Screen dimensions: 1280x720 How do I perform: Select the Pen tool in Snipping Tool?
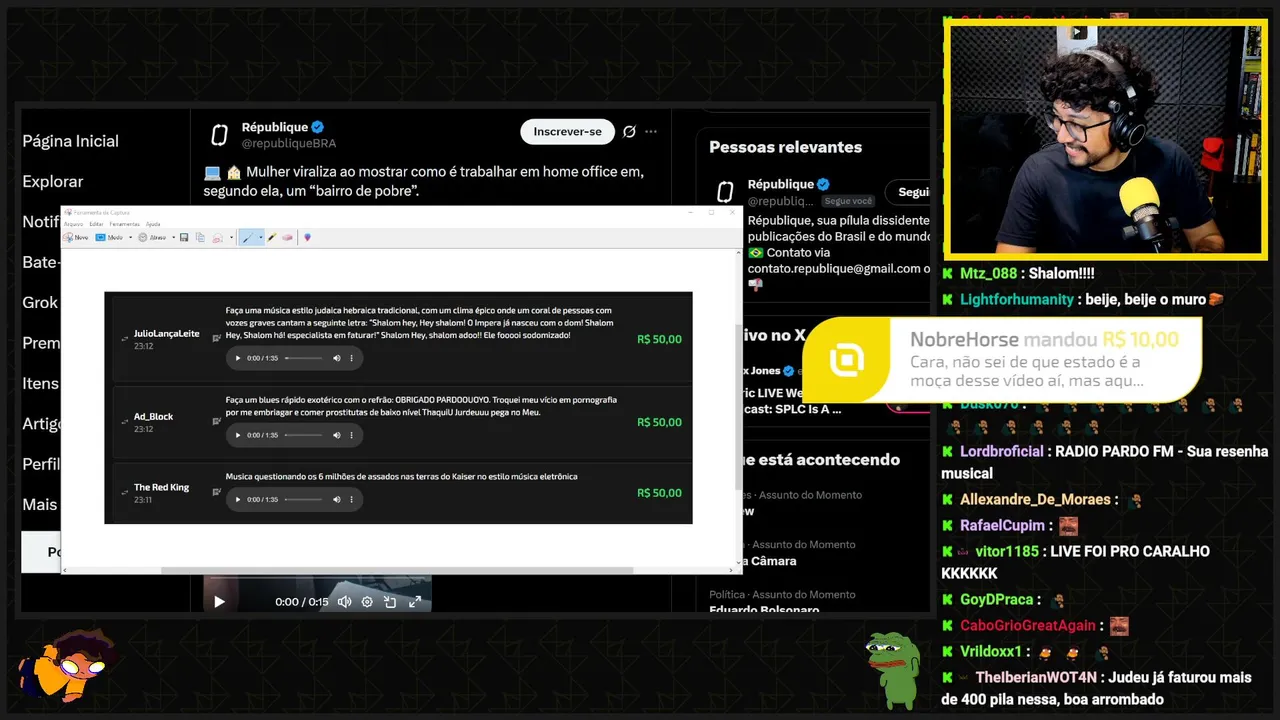pyautogui.click(x=248, y=237)
